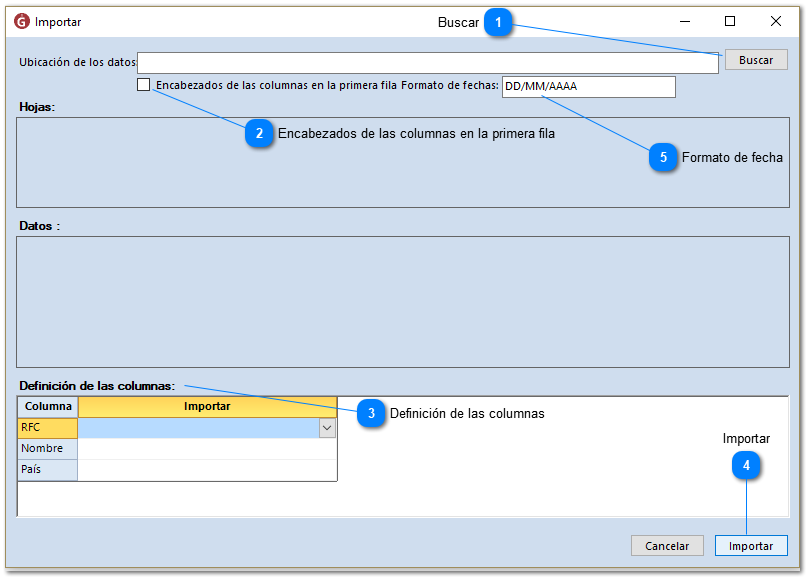The width and height of the screenshot is (809, 580).
Task: Click annotation badge number 3
Action: [x=371, y=413]
